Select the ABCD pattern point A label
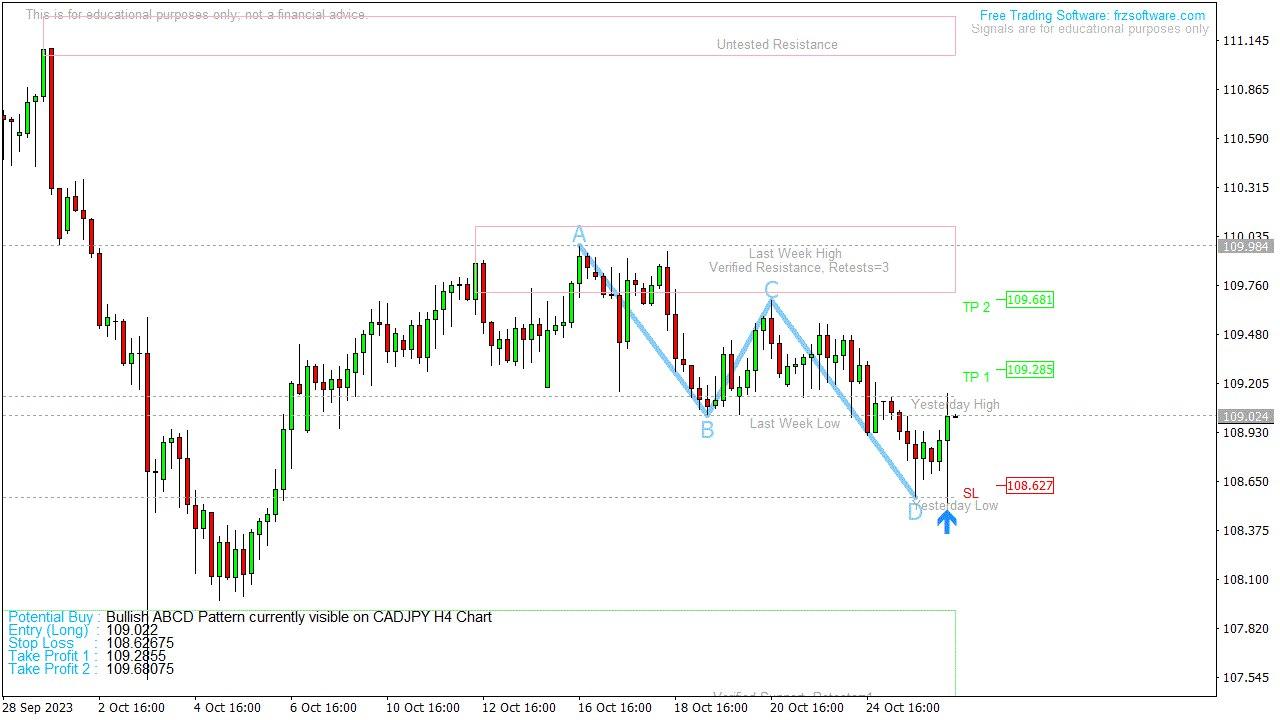1280x720 pixels. tap(578, 235)
